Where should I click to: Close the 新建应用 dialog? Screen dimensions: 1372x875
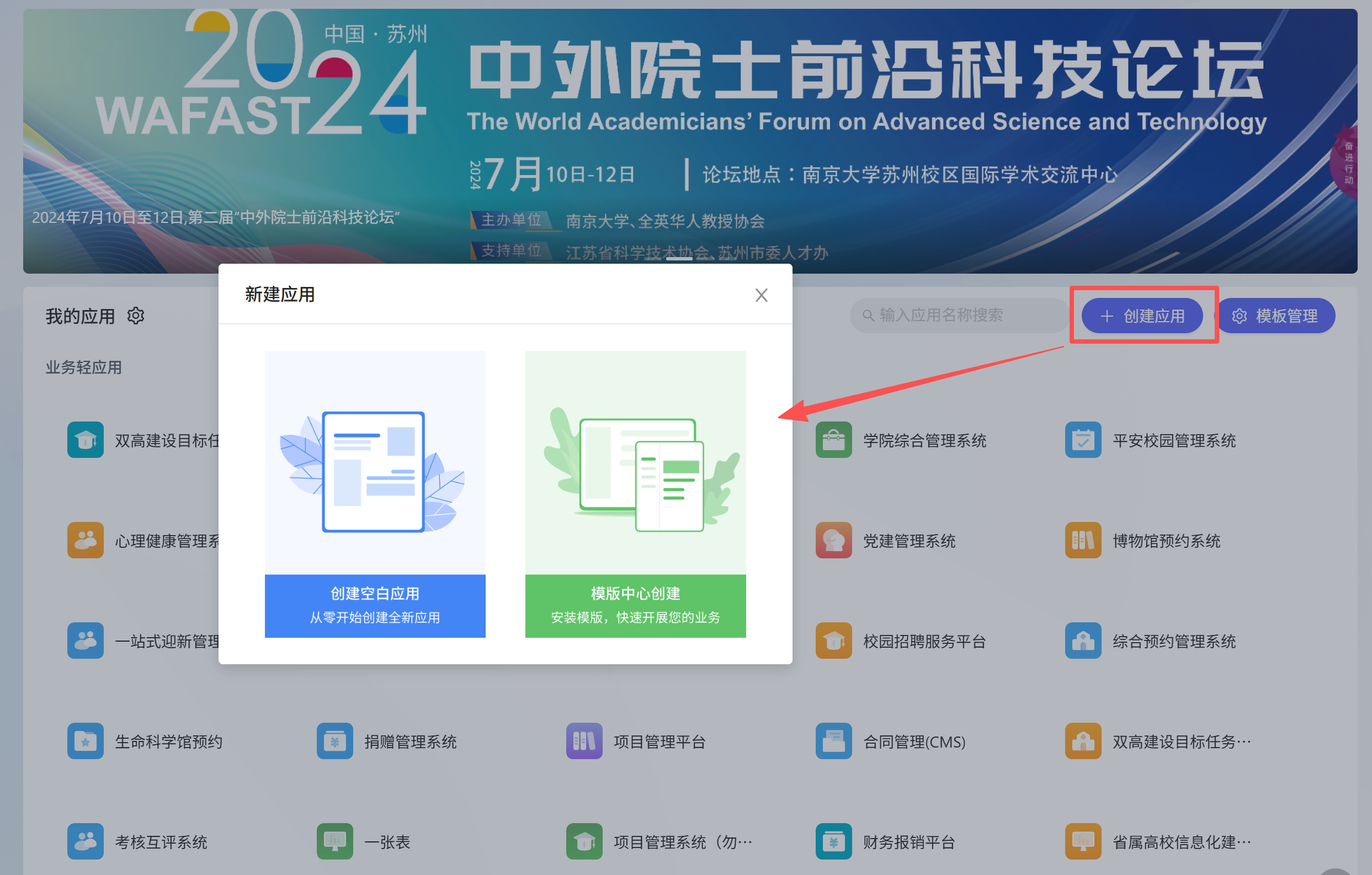[x=761, y=295]
